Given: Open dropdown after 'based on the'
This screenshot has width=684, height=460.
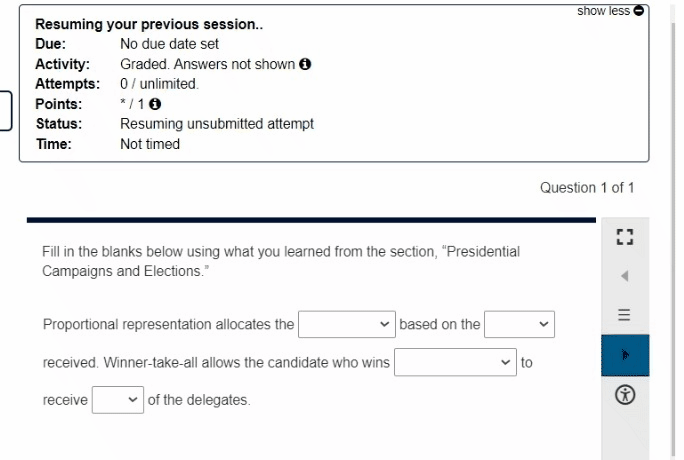Looking at the screenshot, I should [519, 324].
